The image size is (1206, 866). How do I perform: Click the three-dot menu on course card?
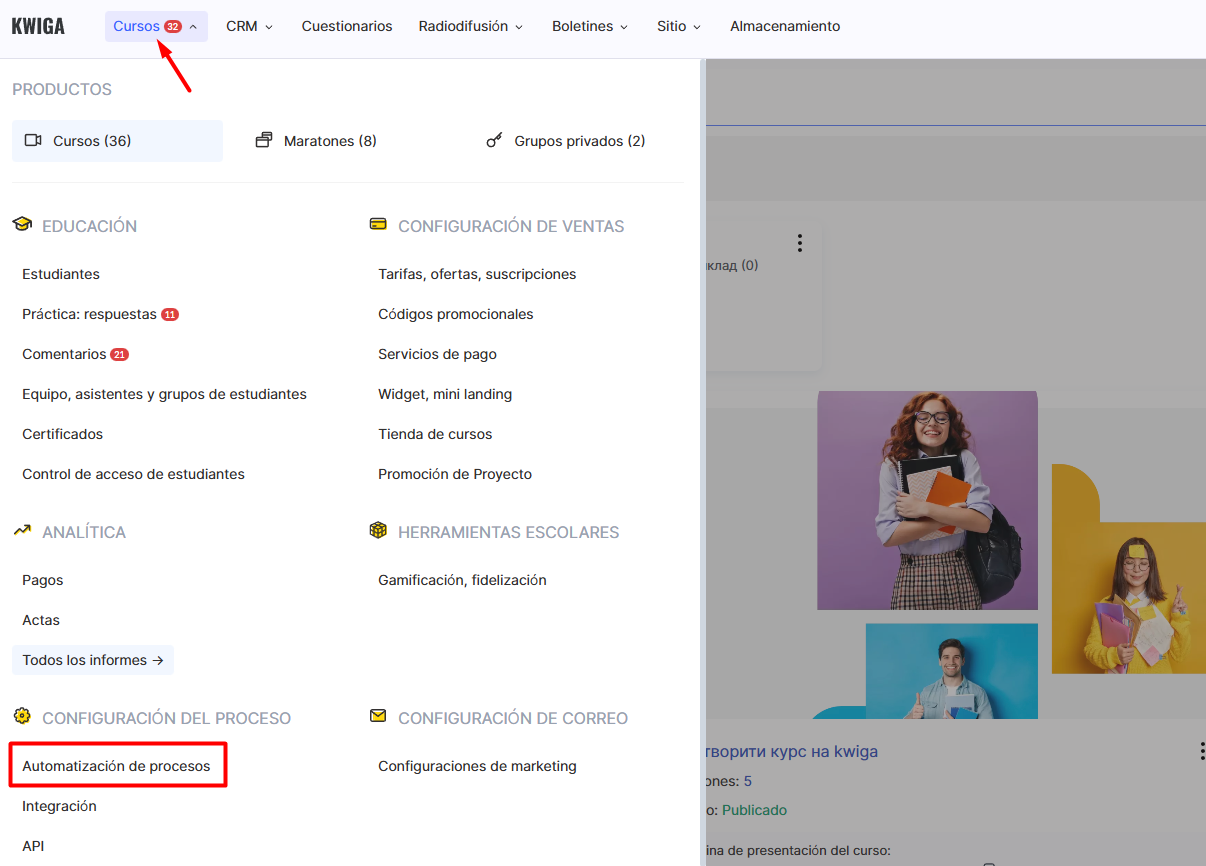[799, 243]
